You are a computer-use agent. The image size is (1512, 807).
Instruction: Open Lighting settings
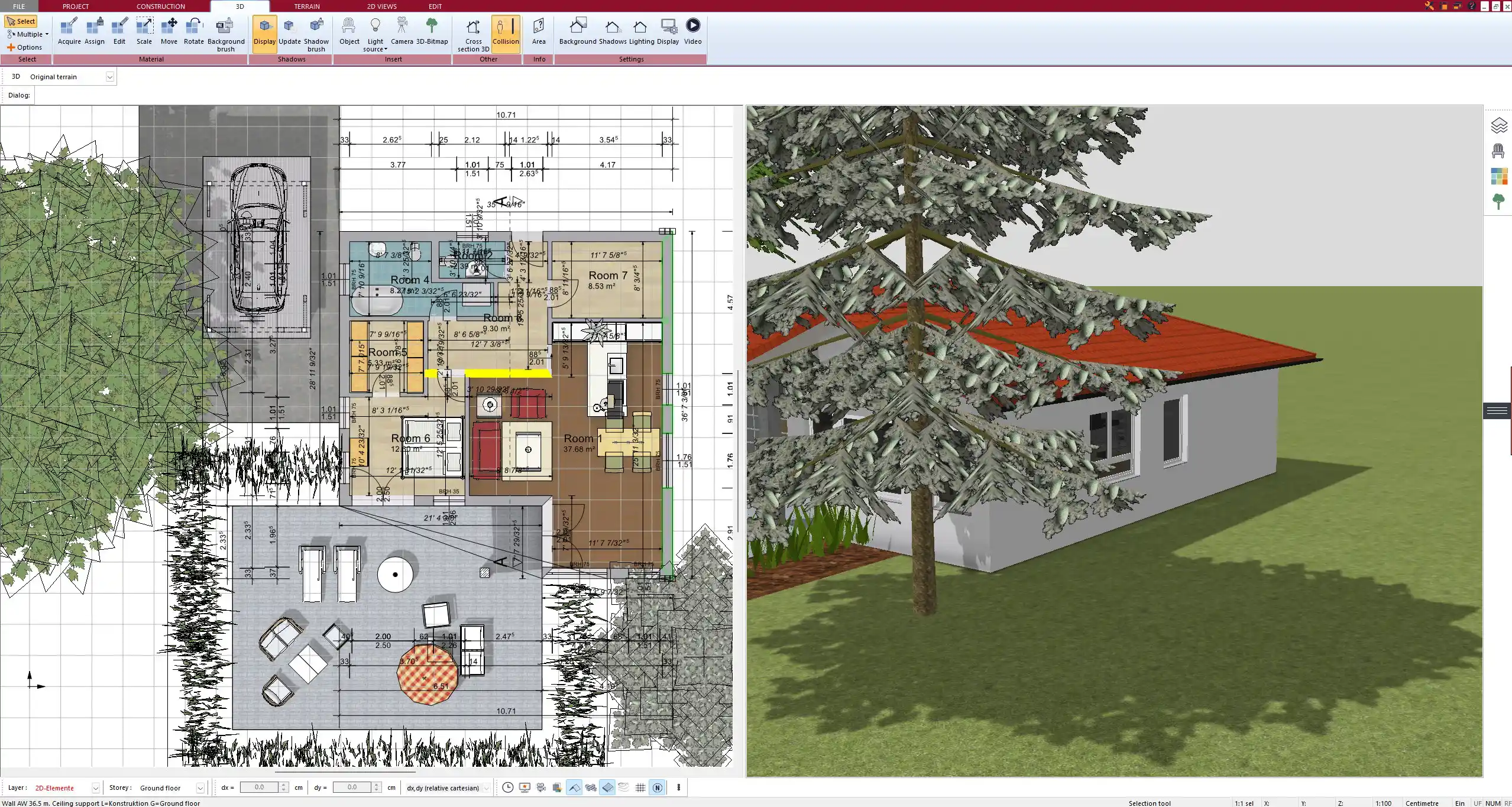point(642,32)
